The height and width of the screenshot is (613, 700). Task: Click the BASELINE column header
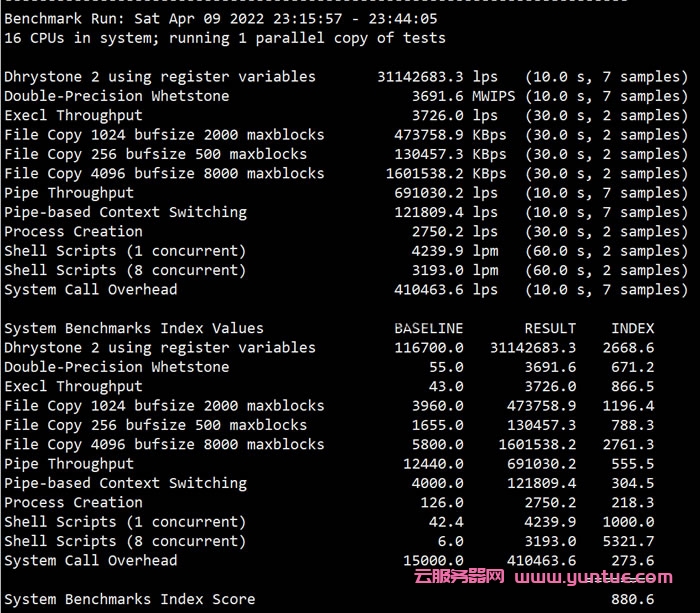(428, 328)
